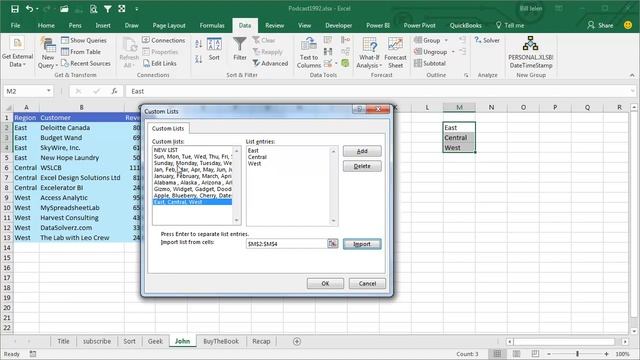Screen dimensions: 640x360
Task: Open the Developer ribbon tab
Action: point(338,25)
